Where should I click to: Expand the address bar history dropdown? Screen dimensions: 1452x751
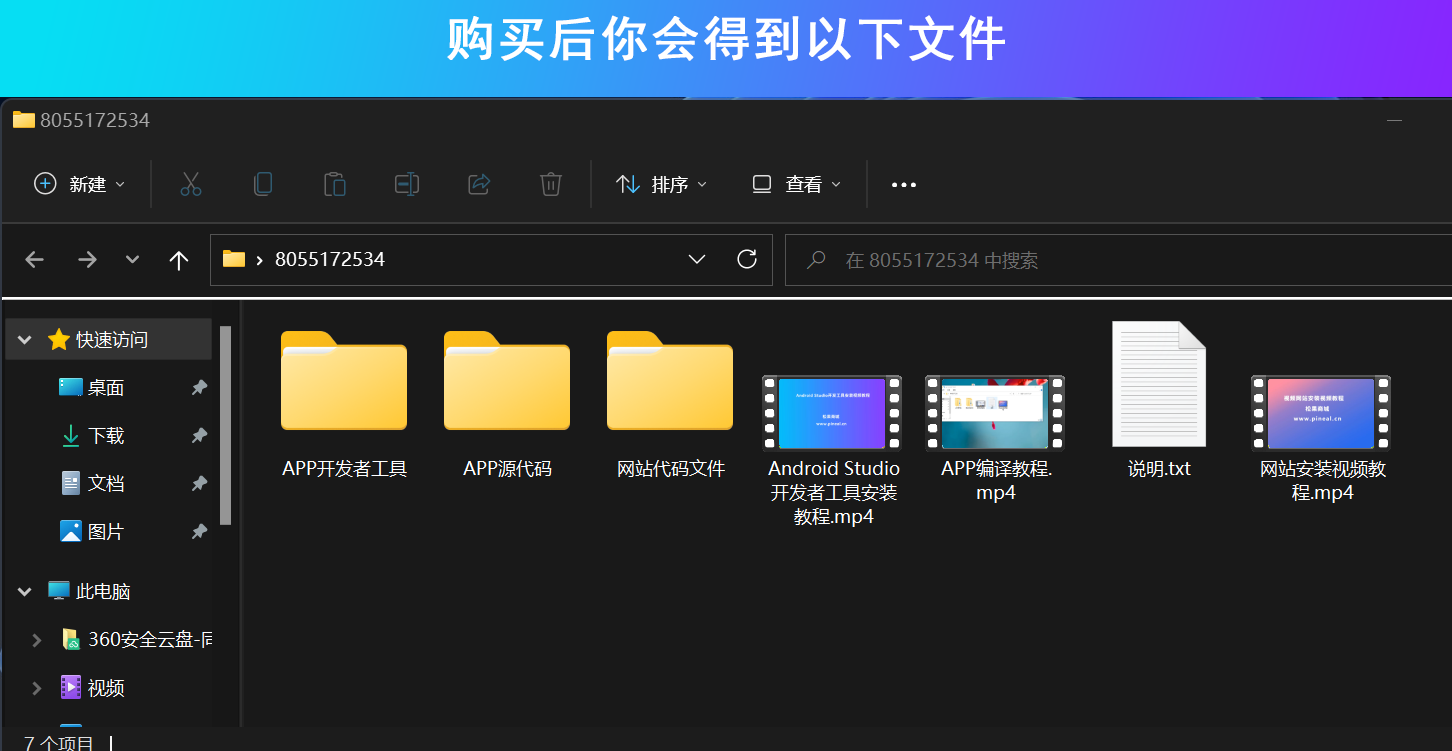pyautogui.click(x=697, y=260)
